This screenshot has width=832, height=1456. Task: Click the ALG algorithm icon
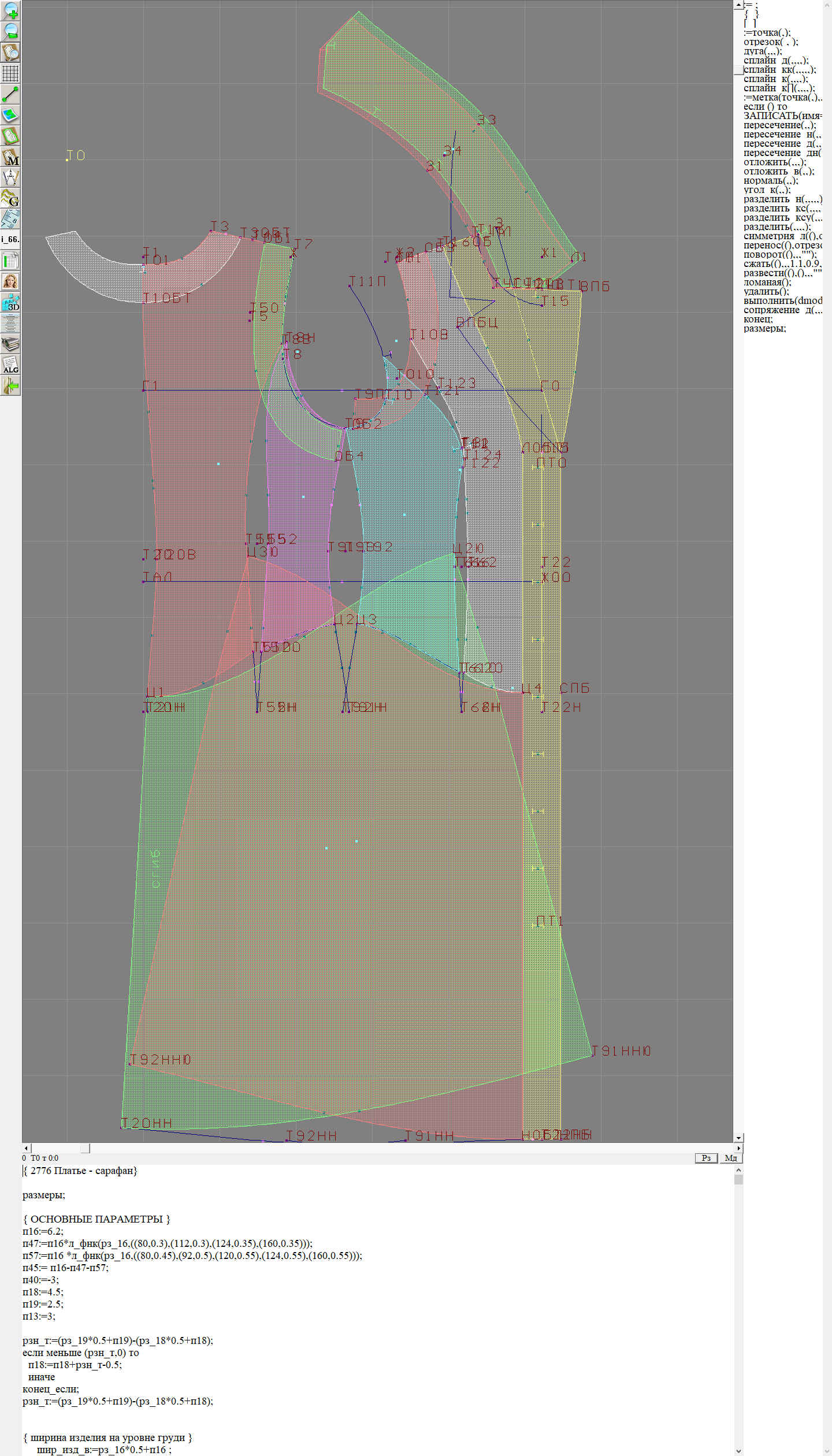[10, 365]
